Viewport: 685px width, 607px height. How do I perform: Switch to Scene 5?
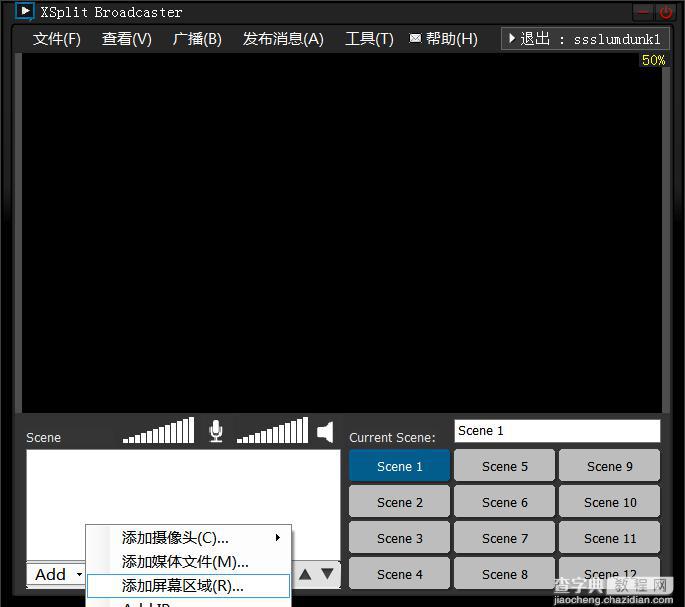tap(505, 466)
